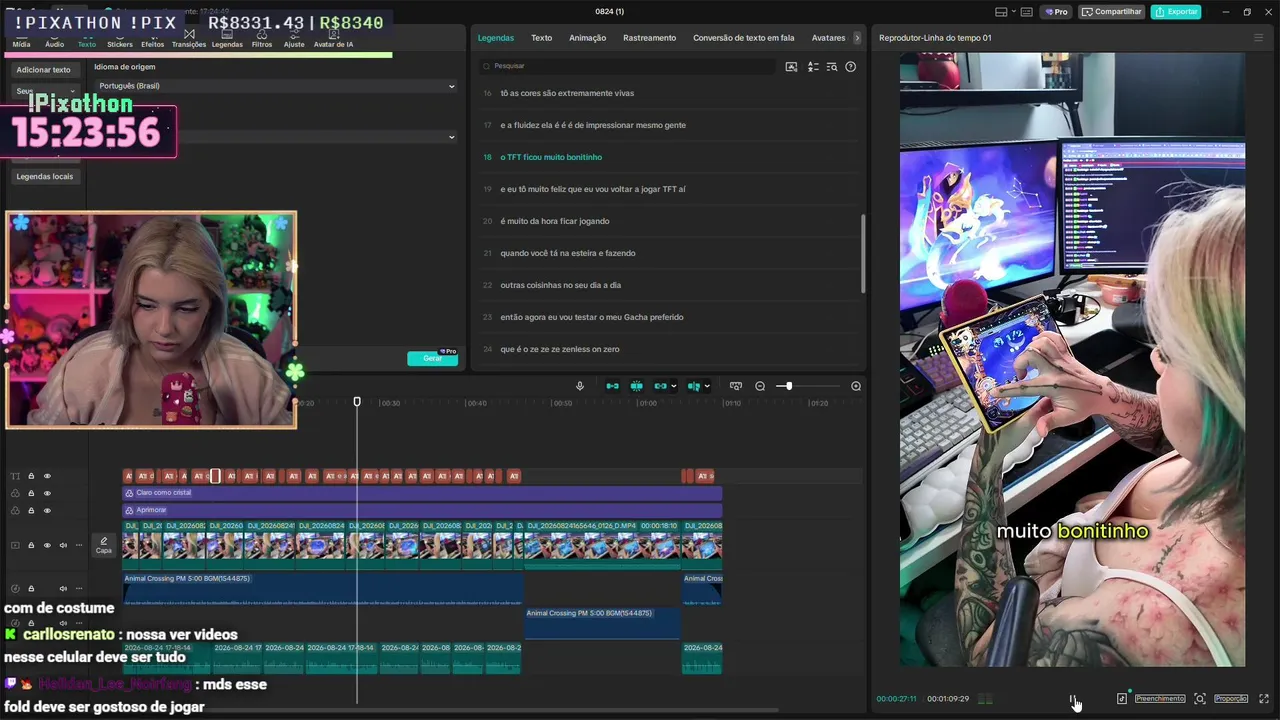Open the Stickers panel icon
Screen dimensions: 1280x720
coord(120,40)
